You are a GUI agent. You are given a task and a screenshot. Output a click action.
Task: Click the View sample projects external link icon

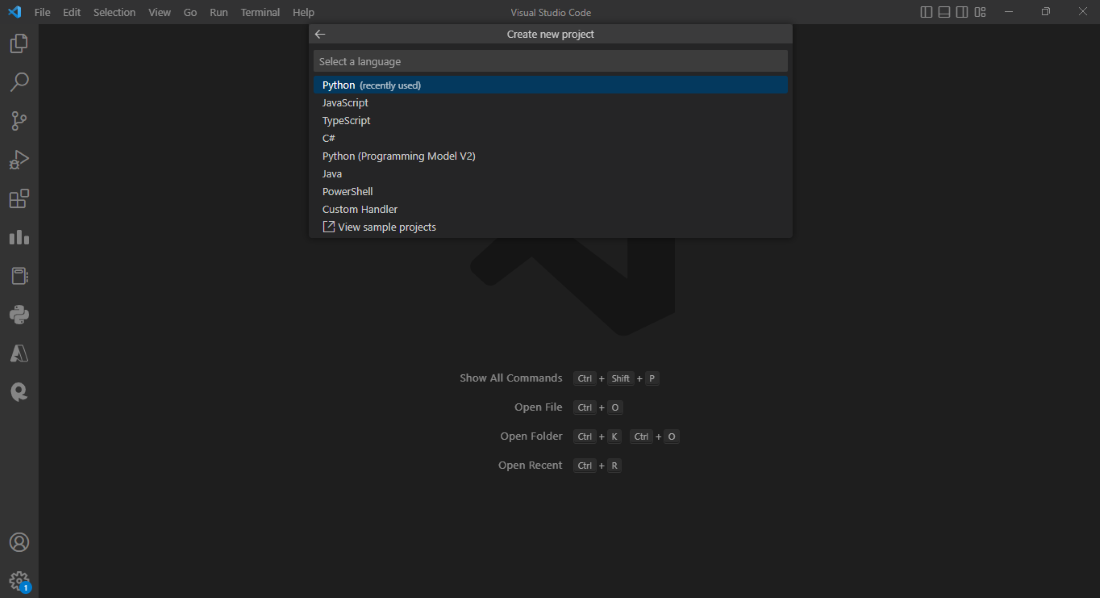point(328,227)
